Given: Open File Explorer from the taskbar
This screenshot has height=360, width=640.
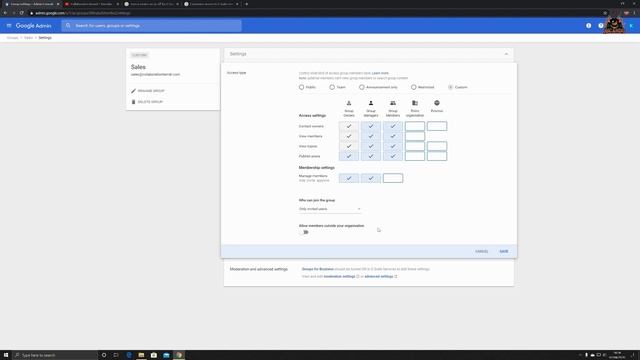Looking at the screenshot, I should coord(141,355).
